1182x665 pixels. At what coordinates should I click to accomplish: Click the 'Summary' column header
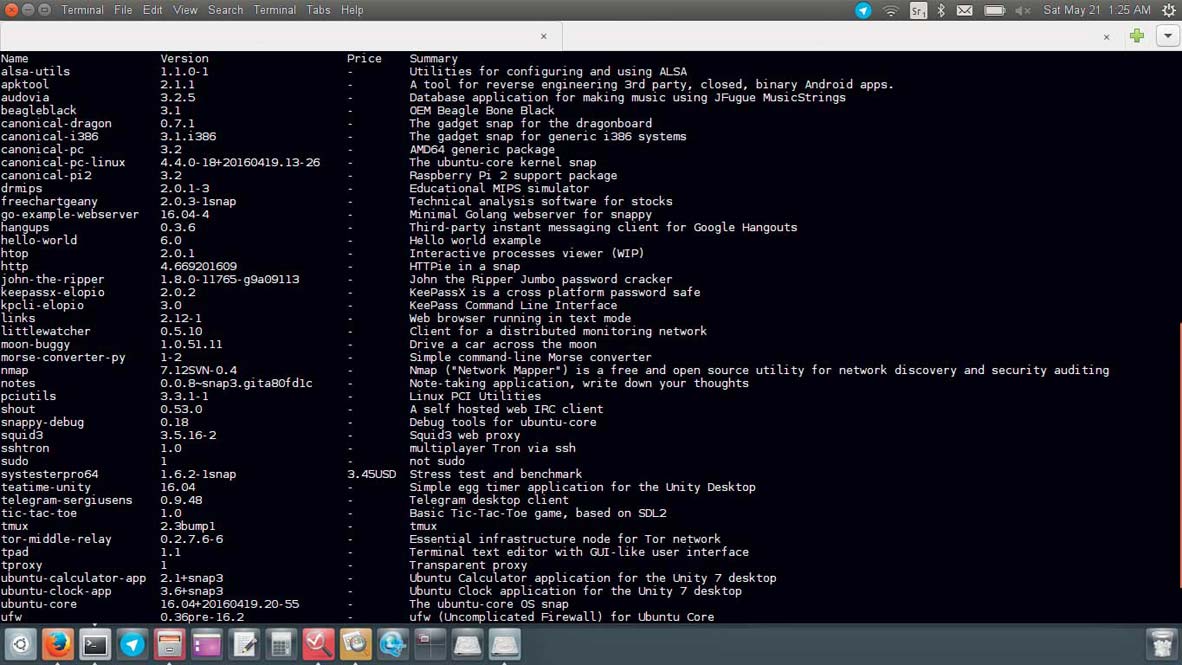(x=433, y=59)
